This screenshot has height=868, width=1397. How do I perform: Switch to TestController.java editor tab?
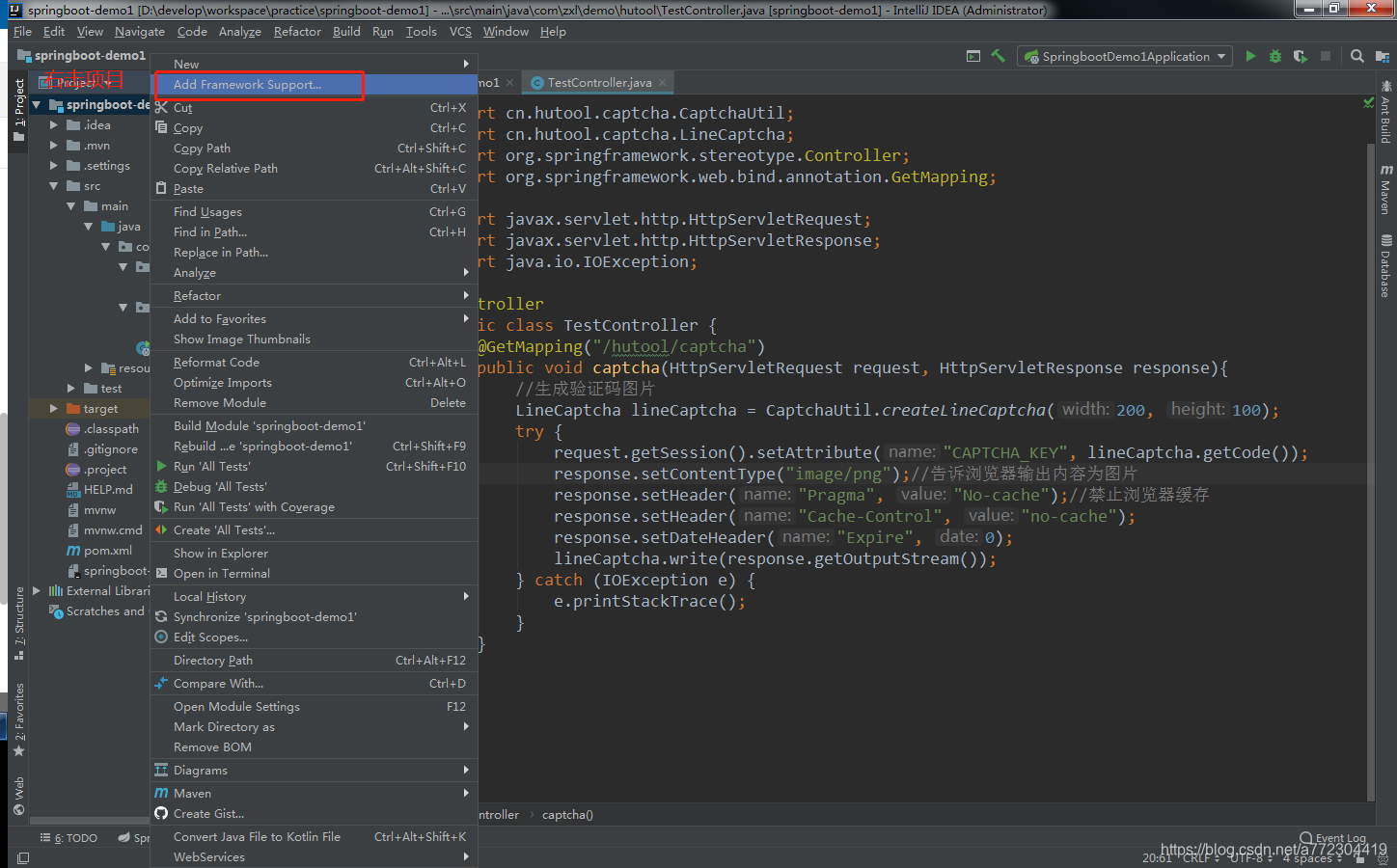pos(599,83)
